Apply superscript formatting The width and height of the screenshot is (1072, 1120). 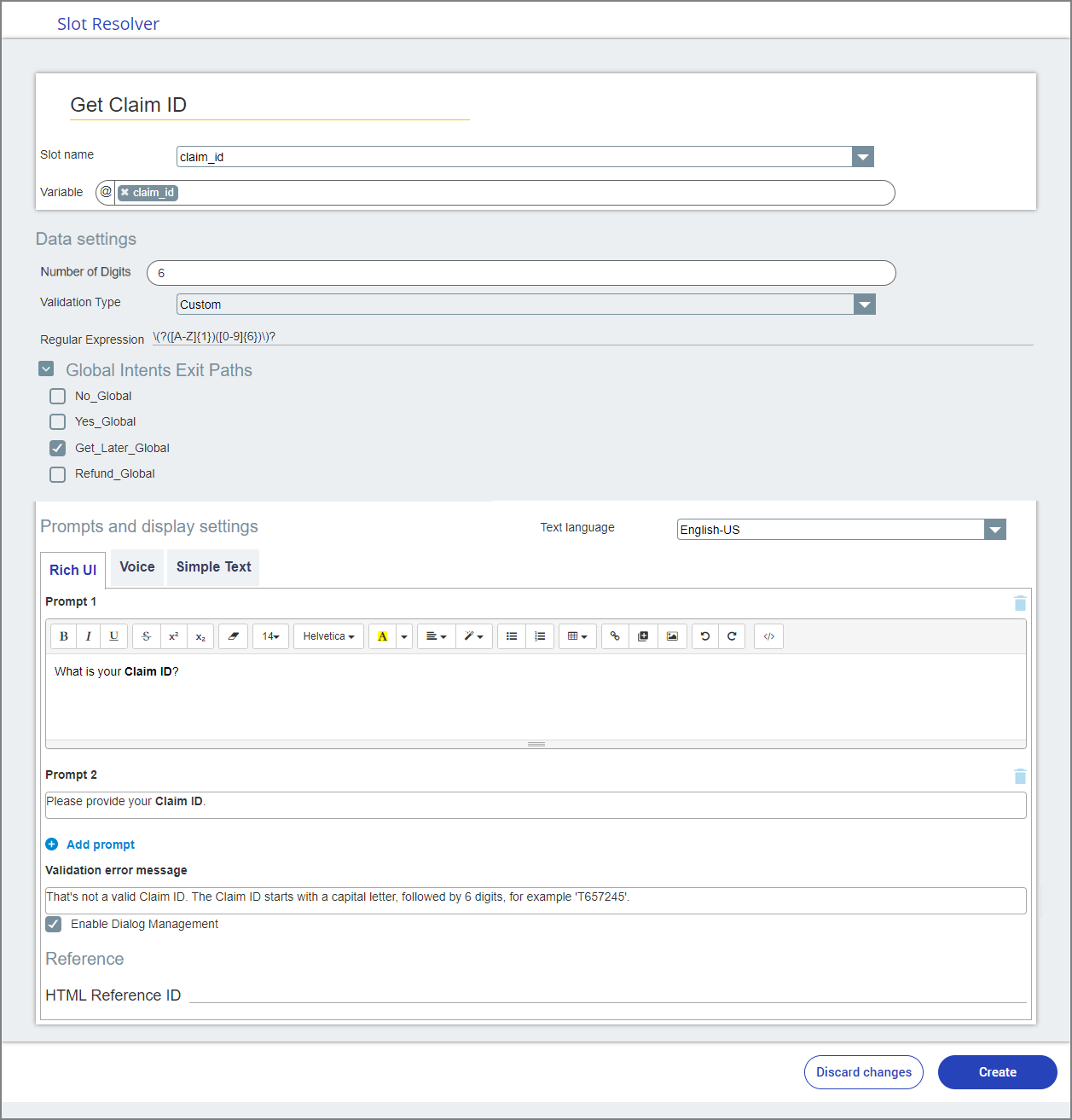[173, 636]
